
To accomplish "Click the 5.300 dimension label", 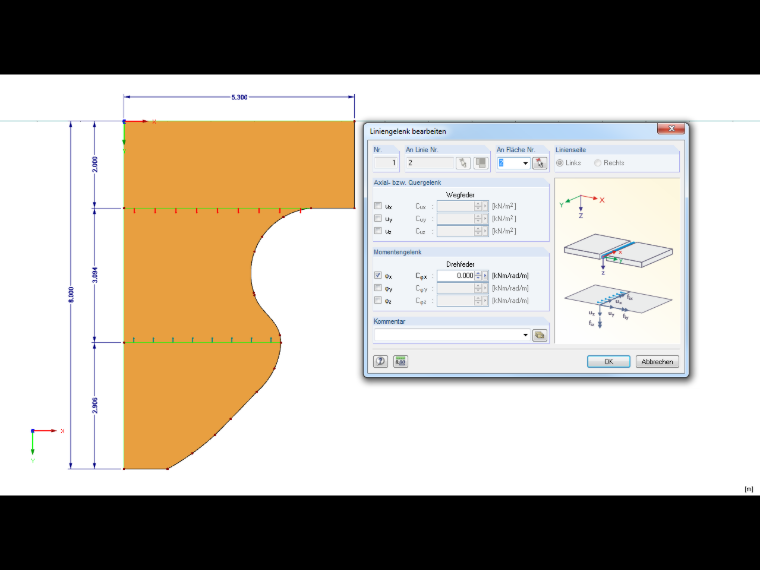I will click(x=239, y=97).
